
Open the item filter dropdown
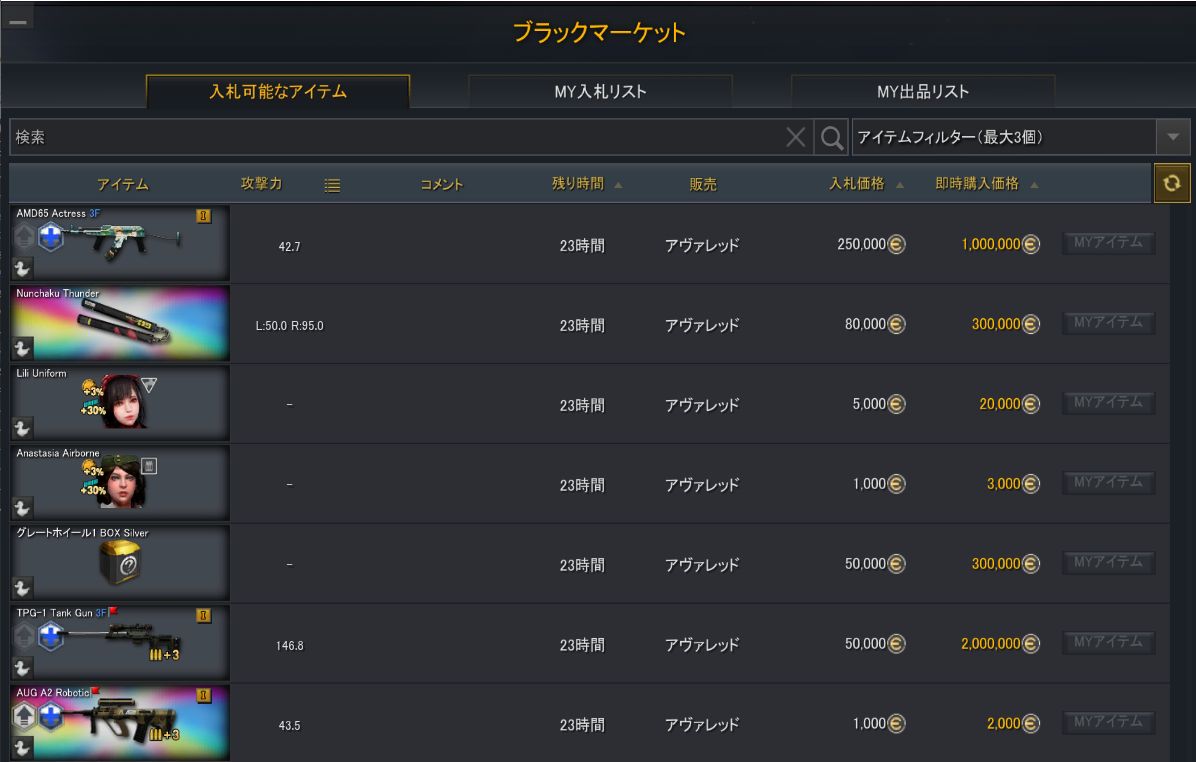point(1173,137)
